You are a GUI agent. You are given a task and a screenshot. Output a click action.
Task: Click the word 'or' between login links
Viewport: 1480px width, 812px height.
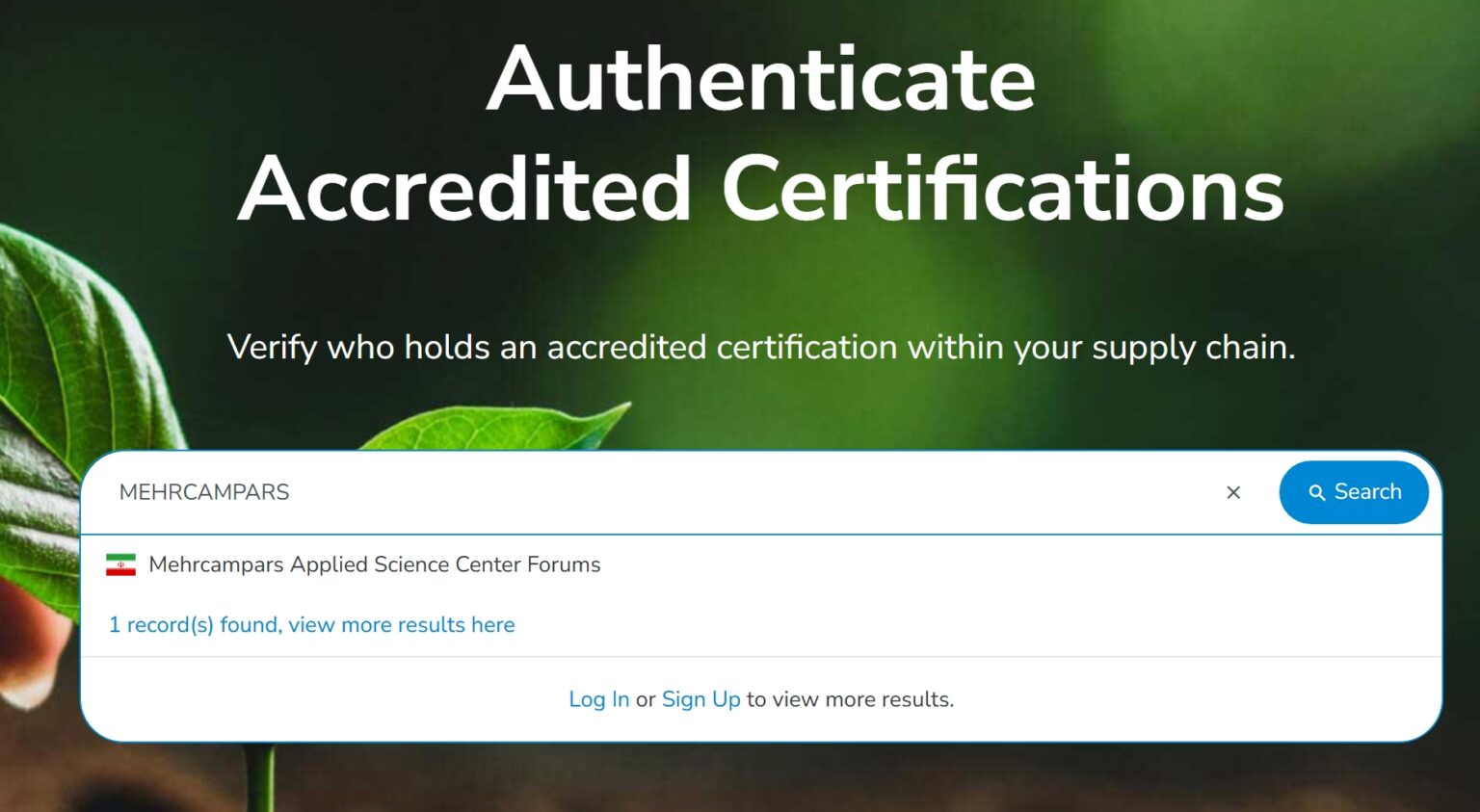[646, 699]
